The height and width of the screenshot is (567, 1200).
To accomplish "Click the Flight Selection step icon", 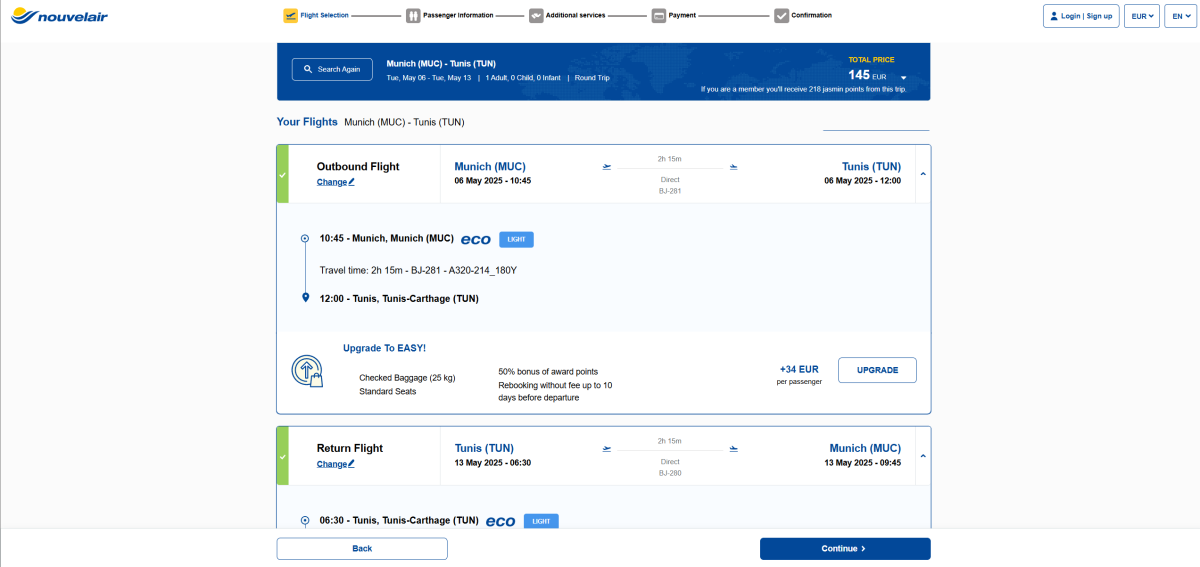I will pos(291,16).
